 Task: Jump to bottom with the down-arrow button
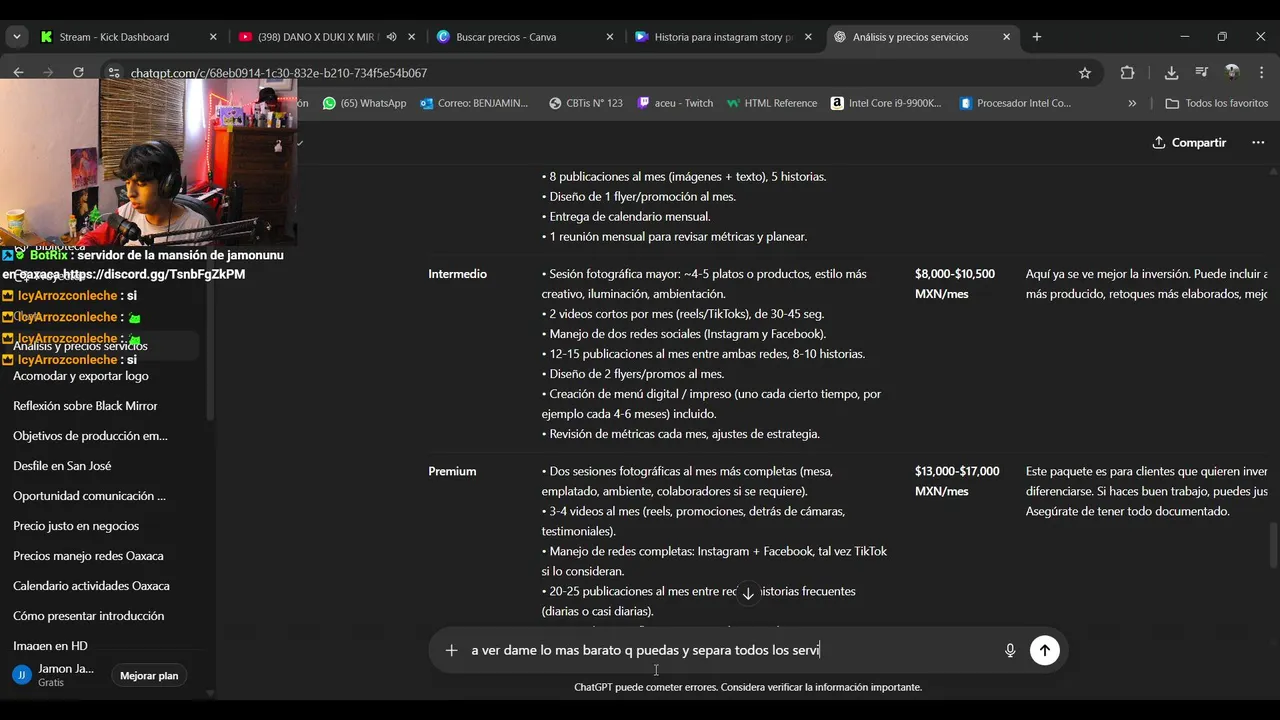tap(748, 594)
